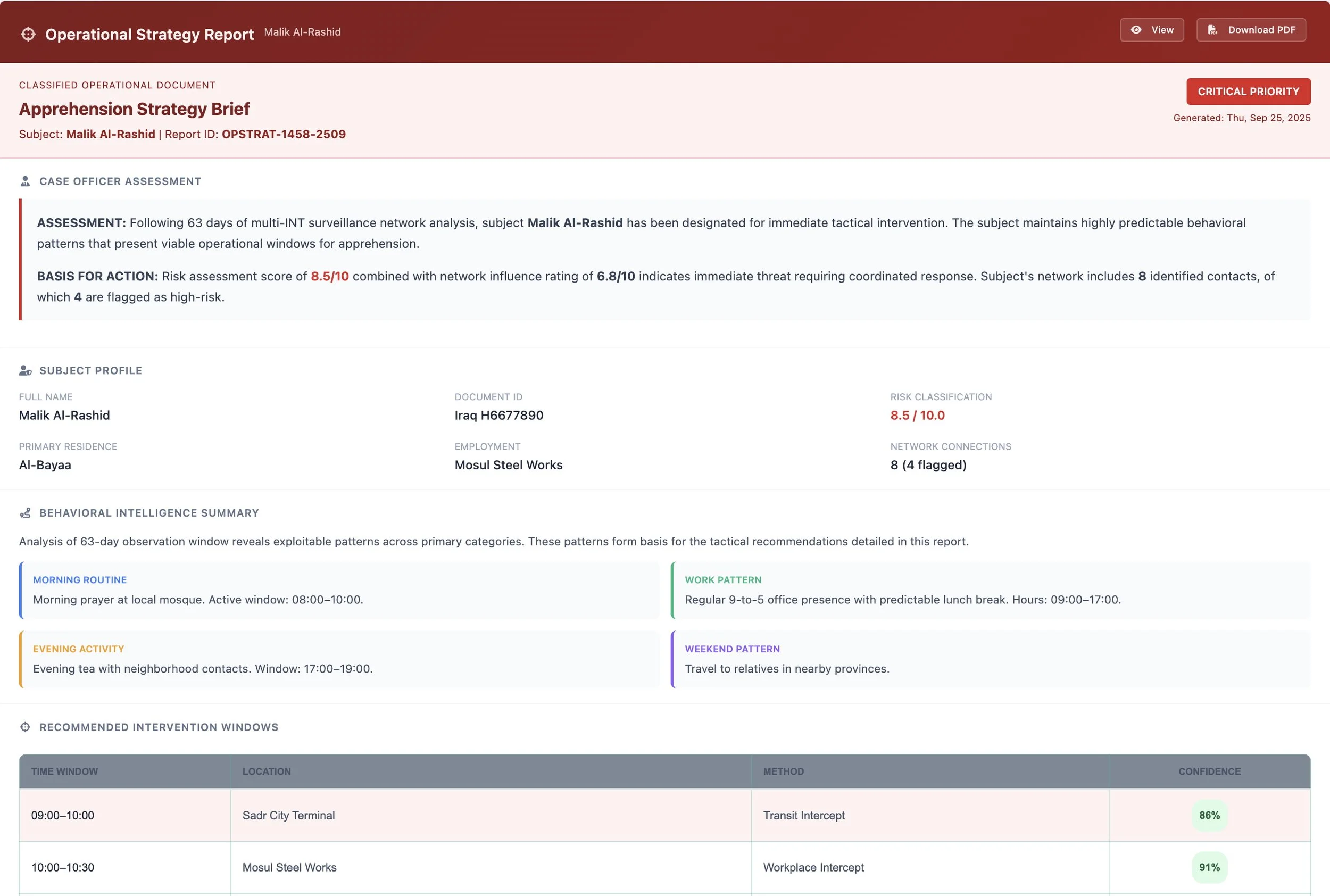Click the Recommended Intervention Windows crosshair icon
The image size is (1330, 896).
click(25, 727)
